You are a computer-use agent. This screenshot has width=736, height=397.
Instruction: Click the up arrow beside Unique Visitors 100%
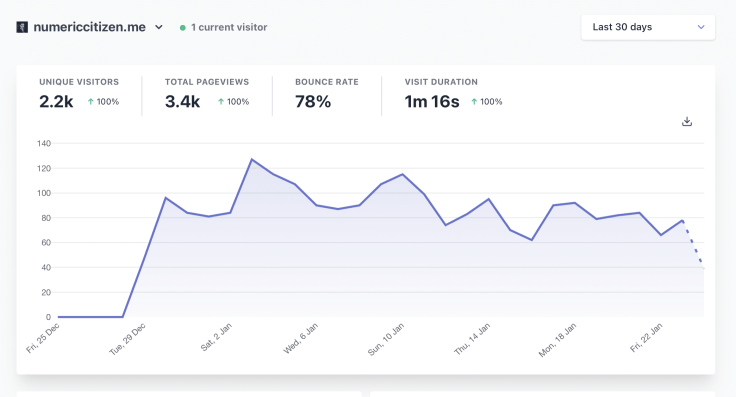coord(91,101)
